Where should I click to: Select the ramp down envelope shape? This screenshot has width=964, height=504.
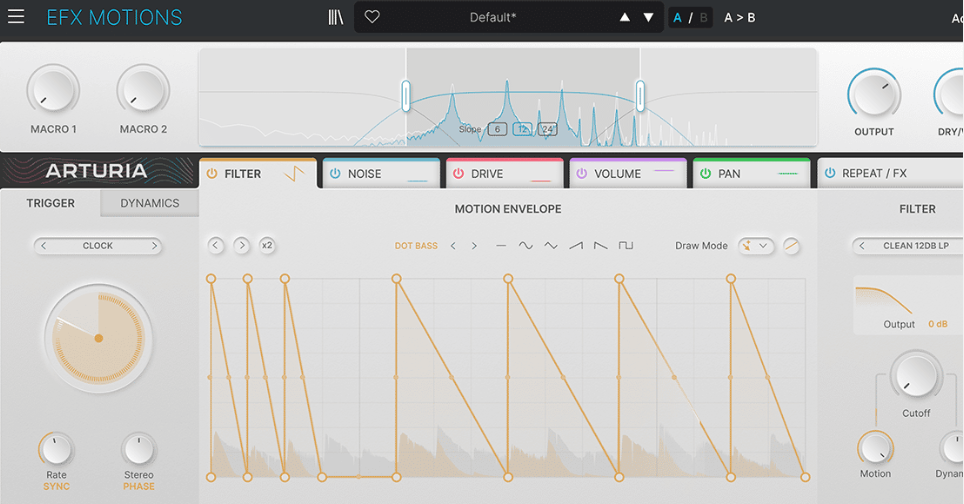(601, 246)
